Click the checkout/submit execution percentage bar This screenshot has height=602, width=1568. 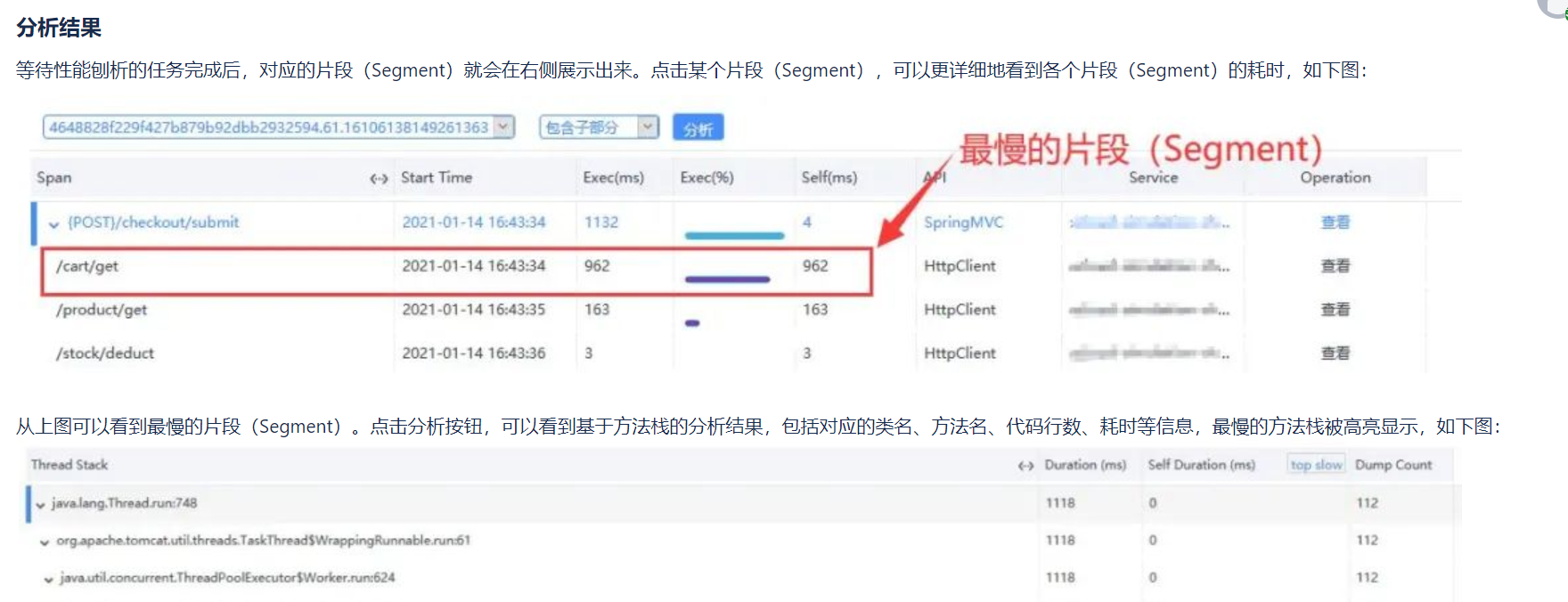point(734,236)
